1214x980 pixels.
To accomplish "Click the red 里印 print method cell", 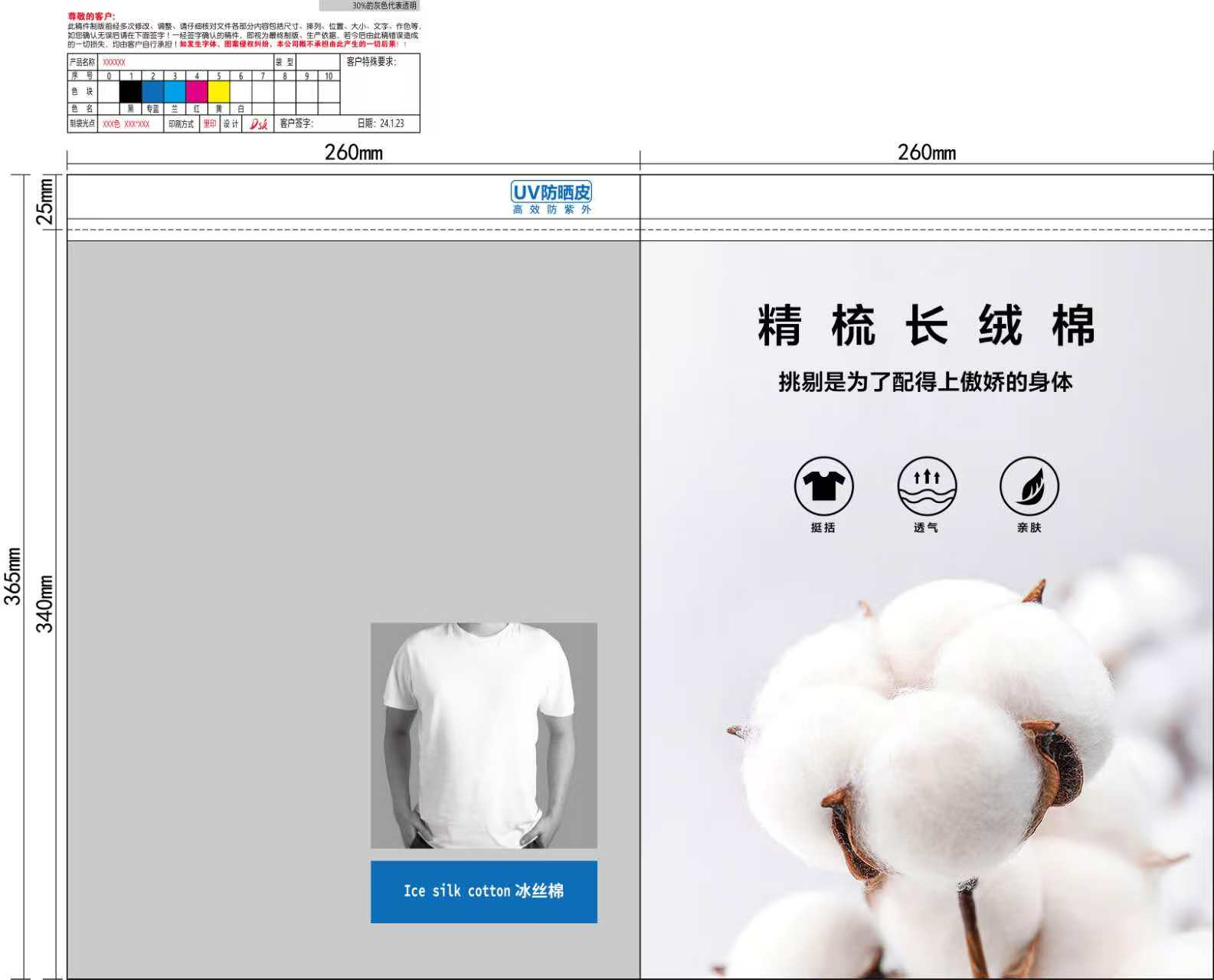I will coord(210,124).
